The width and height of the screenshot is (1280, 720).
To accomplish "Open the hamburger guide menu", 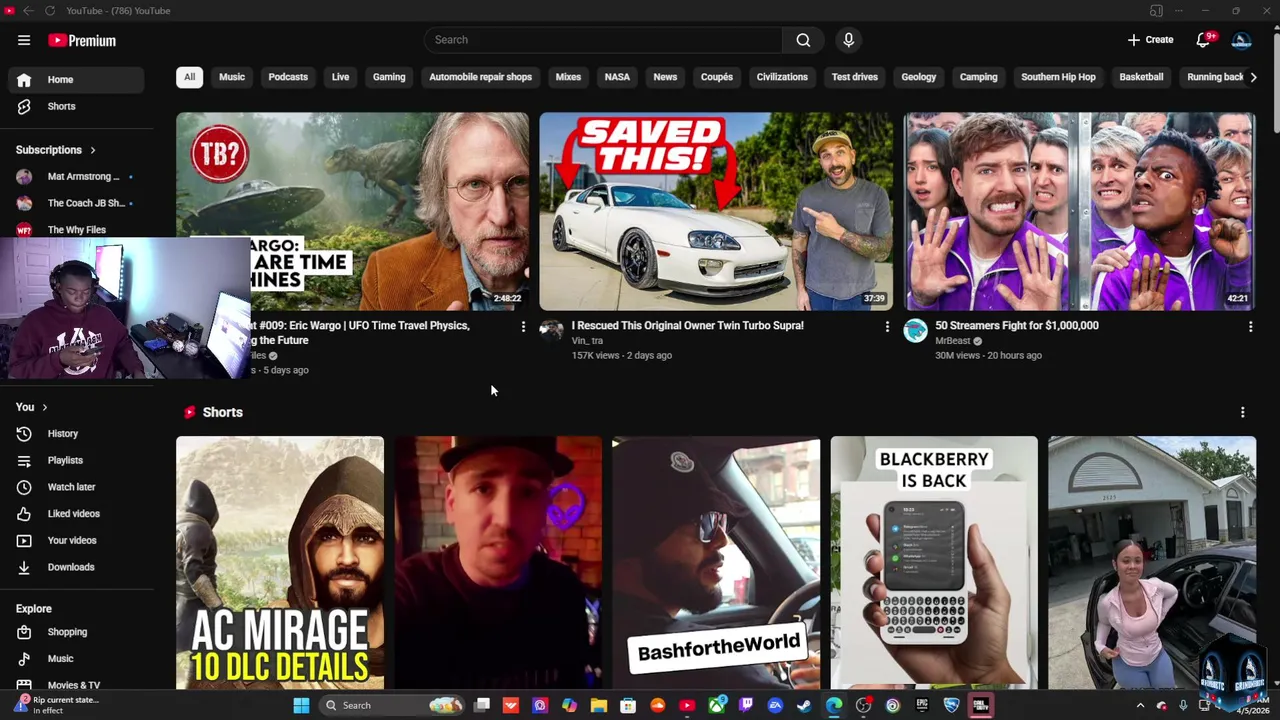I will coord(24,40).
